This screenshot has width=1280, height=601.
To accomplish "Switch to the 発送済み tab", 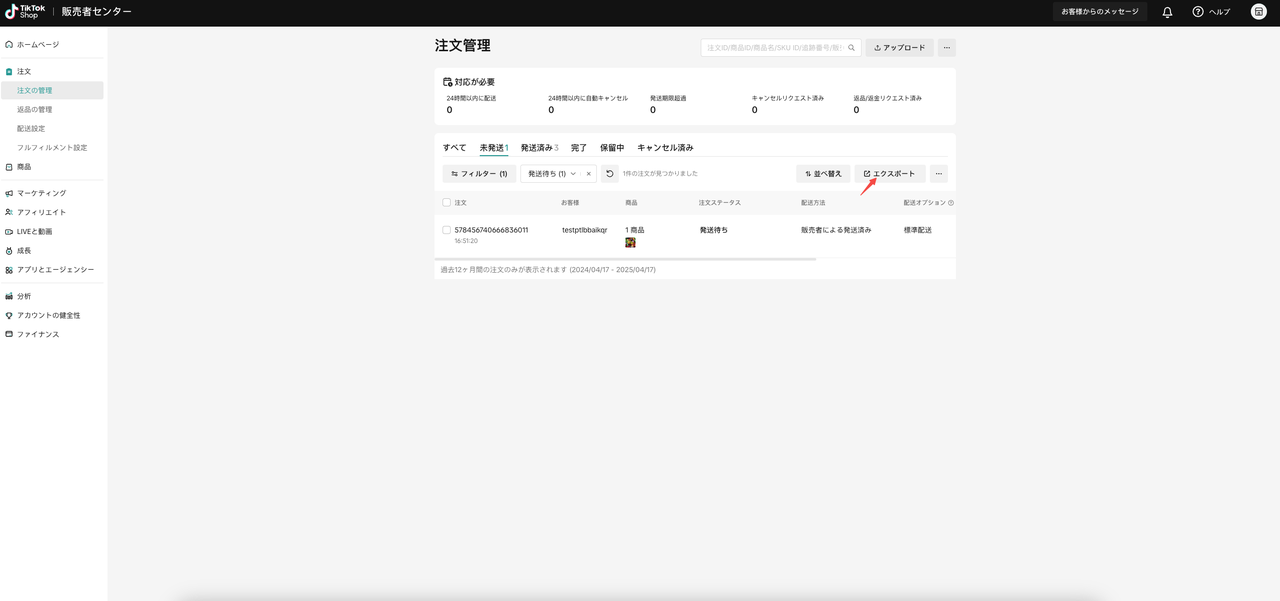I will point(539,147).
